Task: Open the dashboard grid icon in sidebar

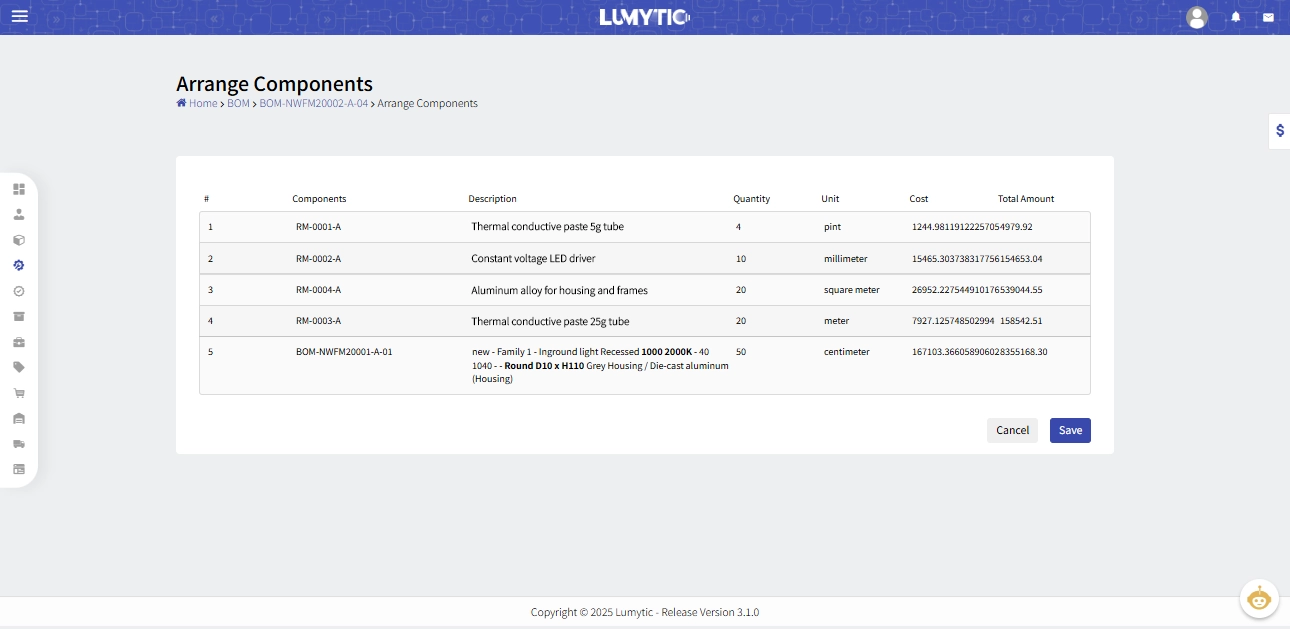Action: click(x=19, y=189)
